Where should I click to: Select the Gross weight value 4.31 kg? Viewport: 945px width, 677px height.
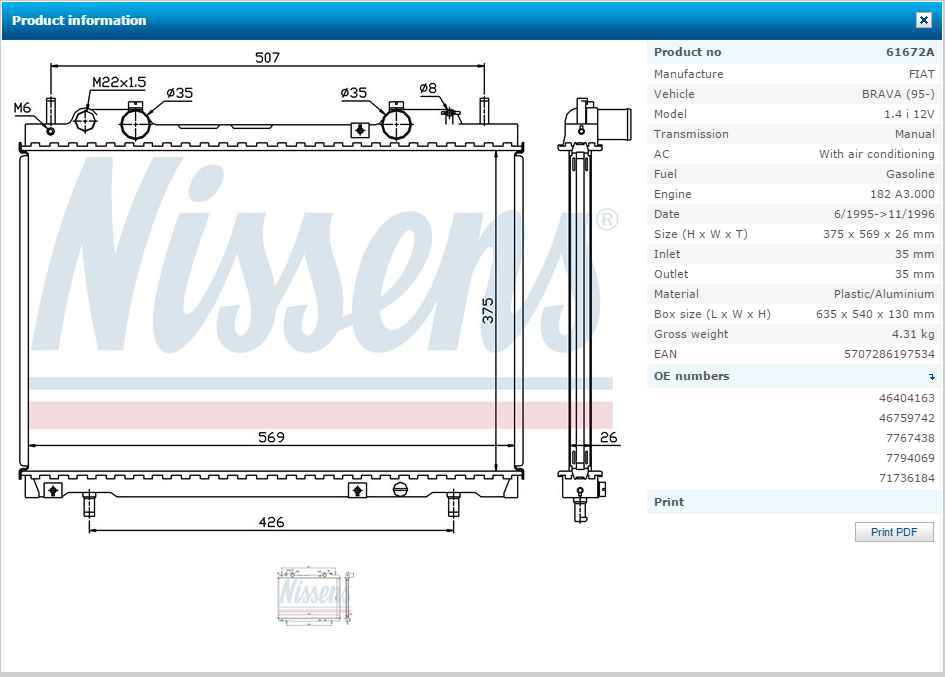(x=913, y=333)
